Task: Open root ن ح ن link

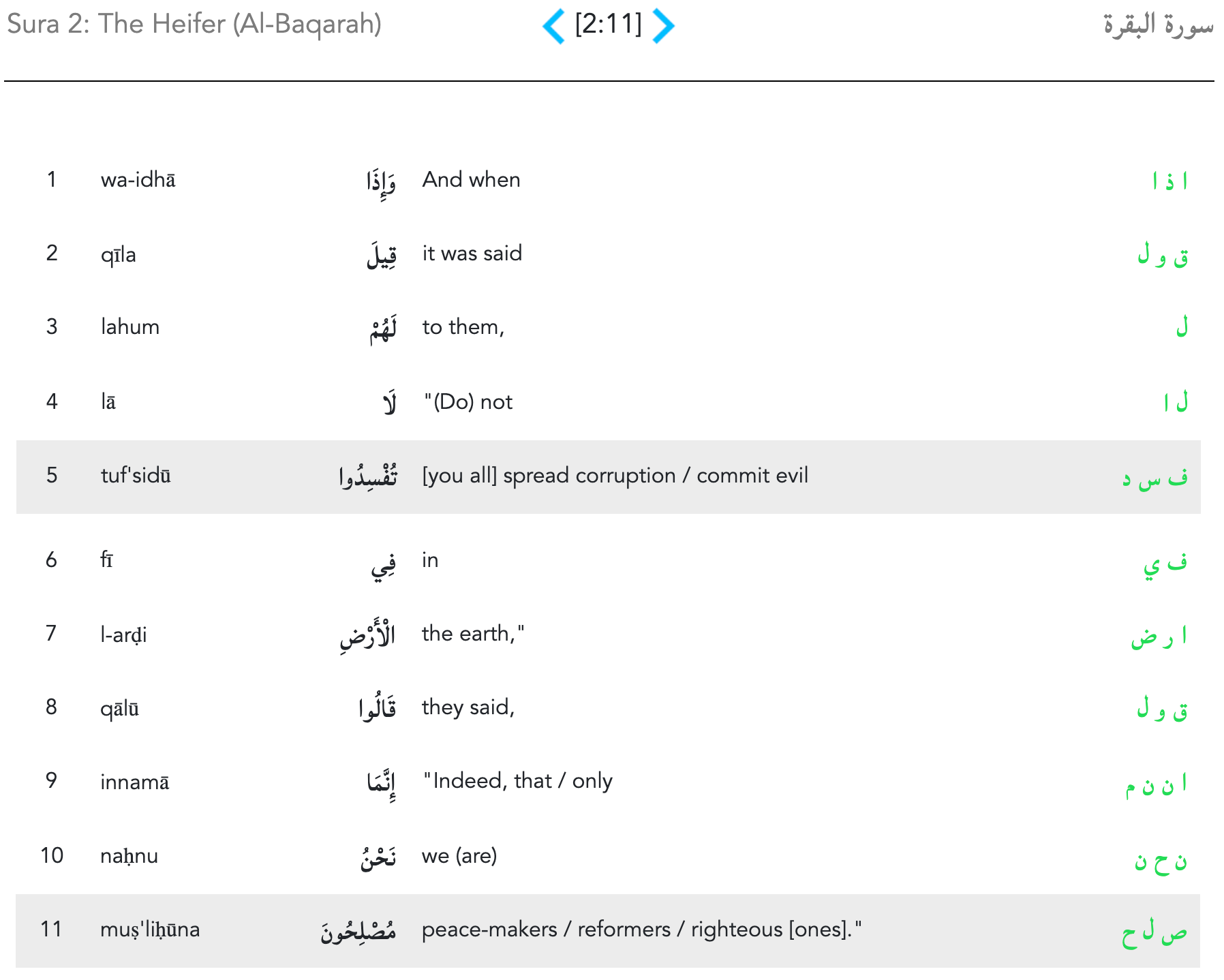Action: 1160,861
